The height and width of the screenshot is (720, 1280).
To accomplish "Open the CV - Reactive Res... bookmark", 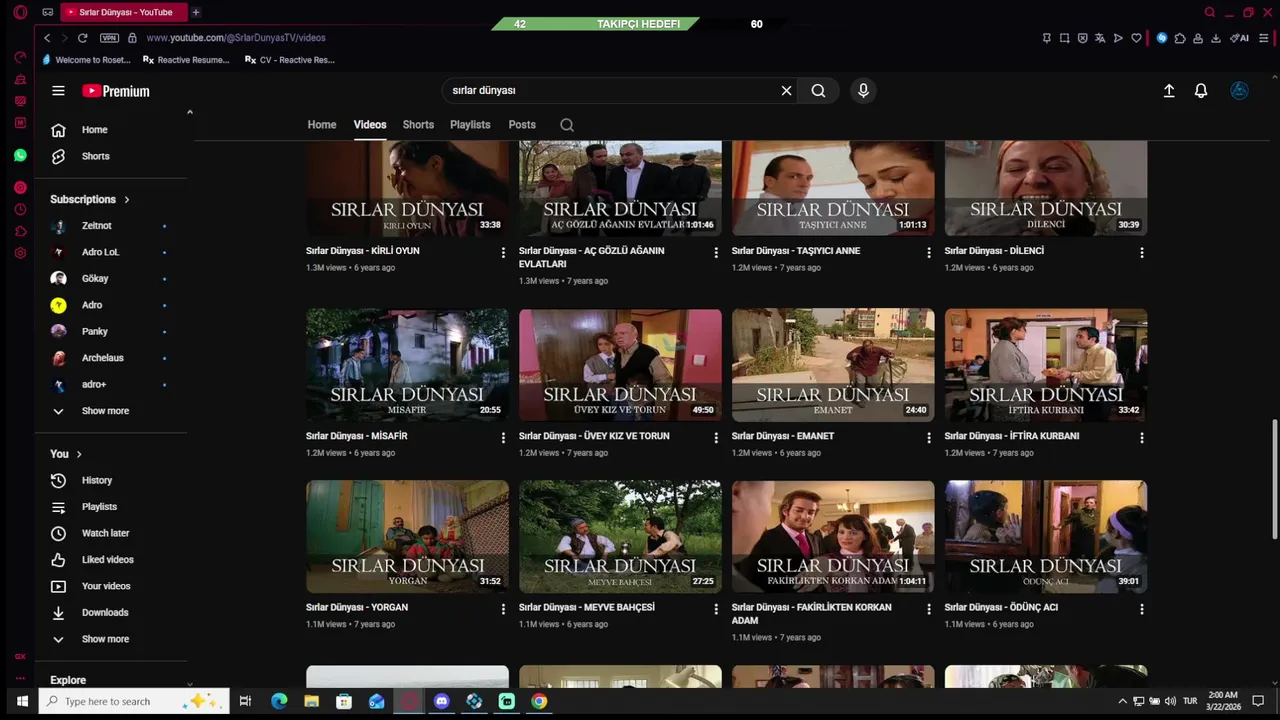I will tap(290, 60).
